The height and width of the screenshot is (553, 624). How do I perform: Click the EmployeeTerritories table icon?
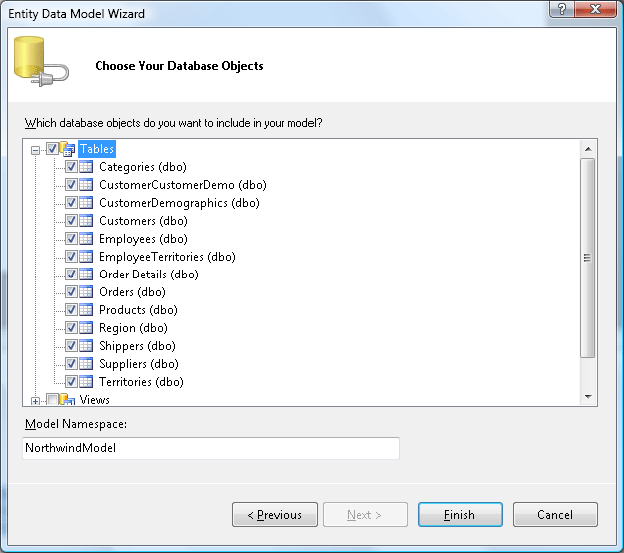pyautogui.click(x=86, y=257)
